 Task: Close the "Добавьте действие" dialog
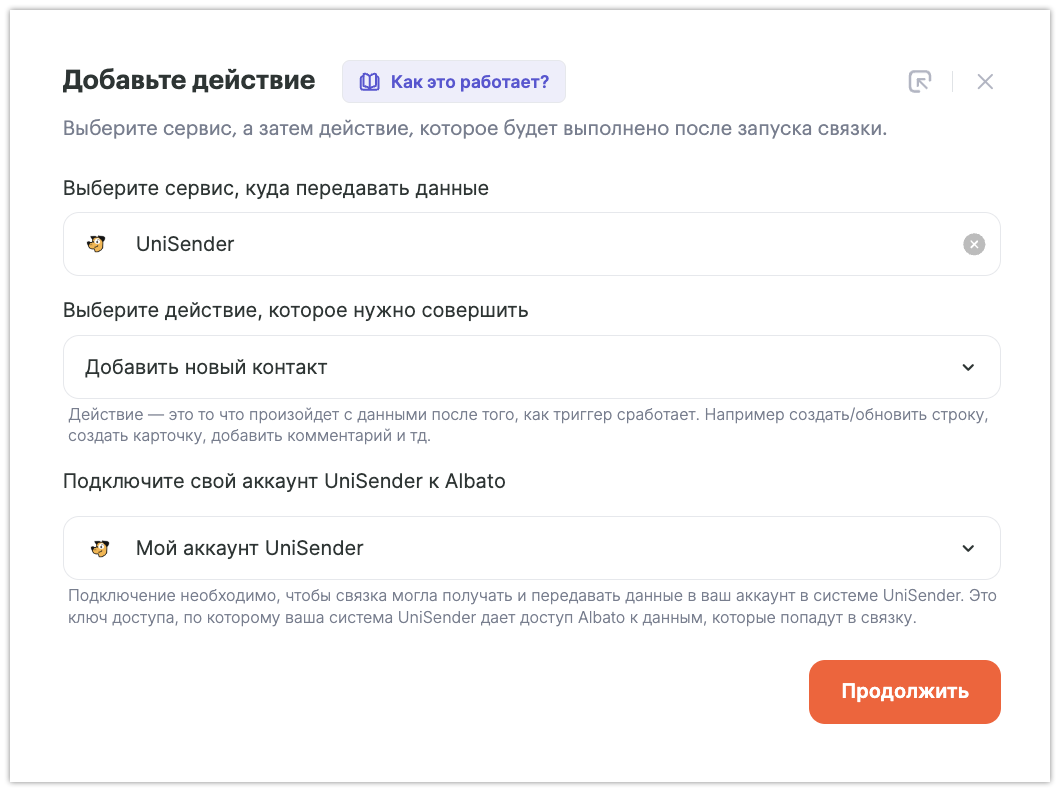(985, 82)
